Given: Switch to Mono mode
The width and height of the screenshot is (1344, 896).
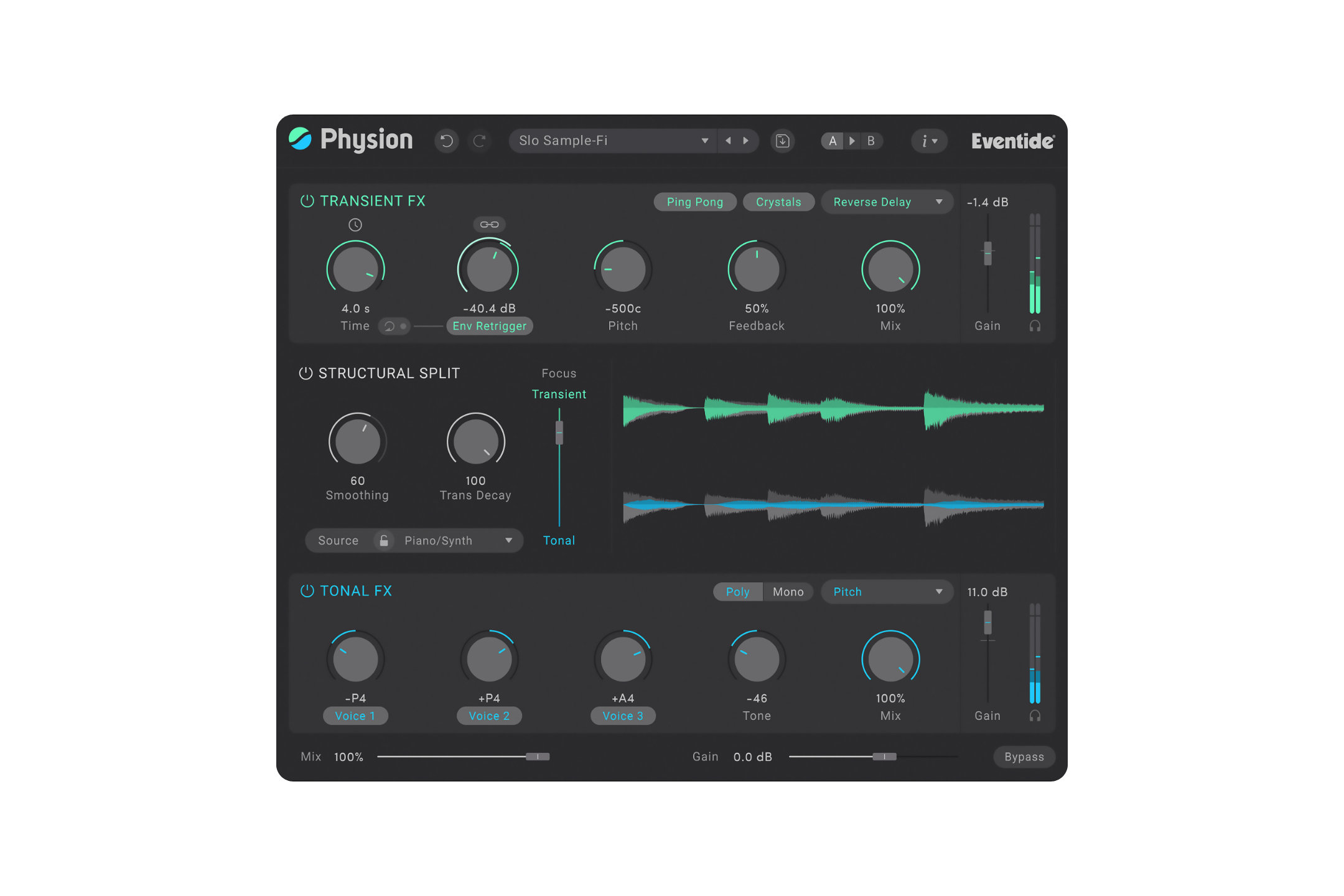Looking at the screenshot, I should click(788, 592).
